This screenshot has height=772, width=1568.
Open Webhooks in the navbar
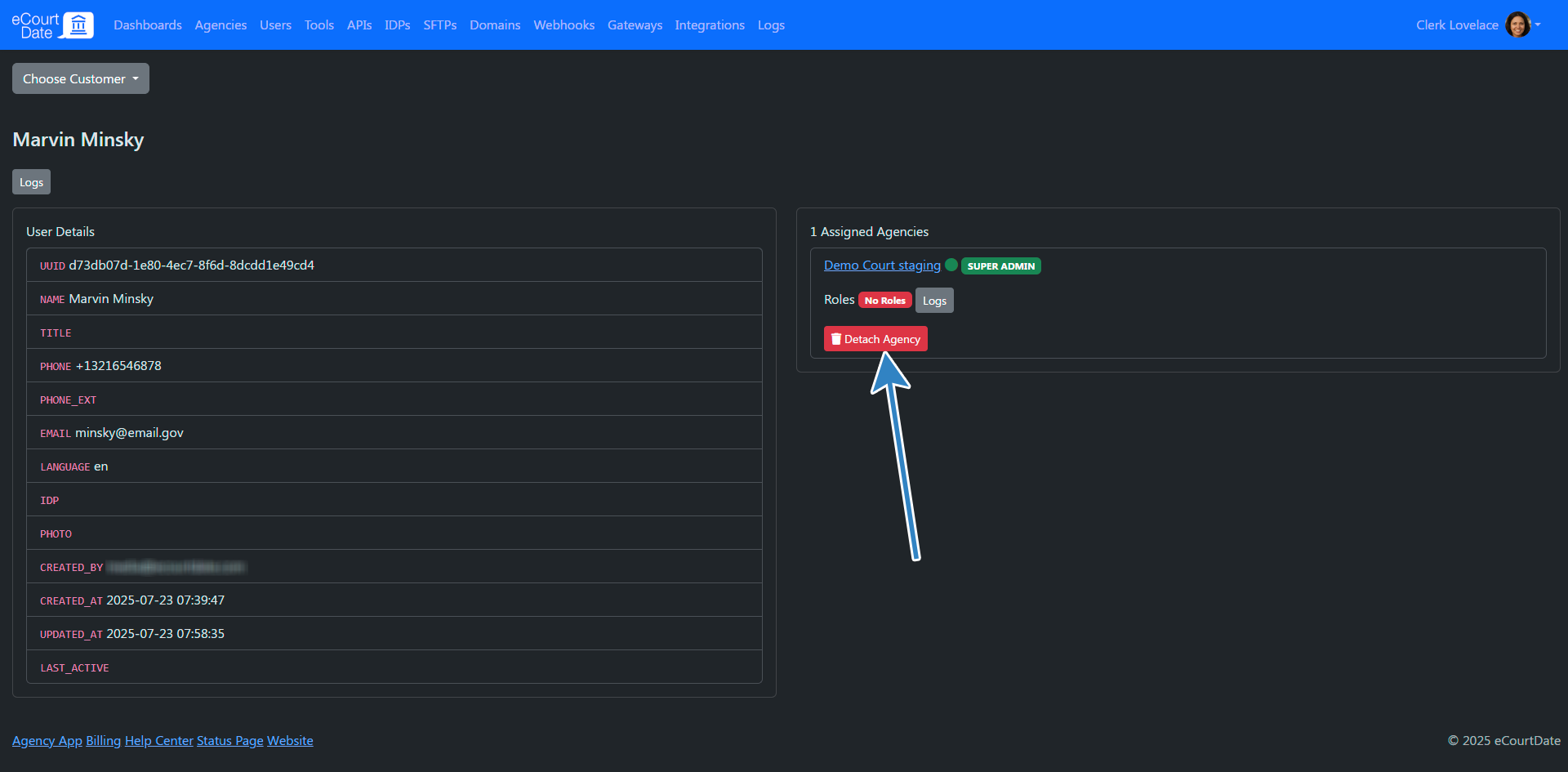pos(564,25)
